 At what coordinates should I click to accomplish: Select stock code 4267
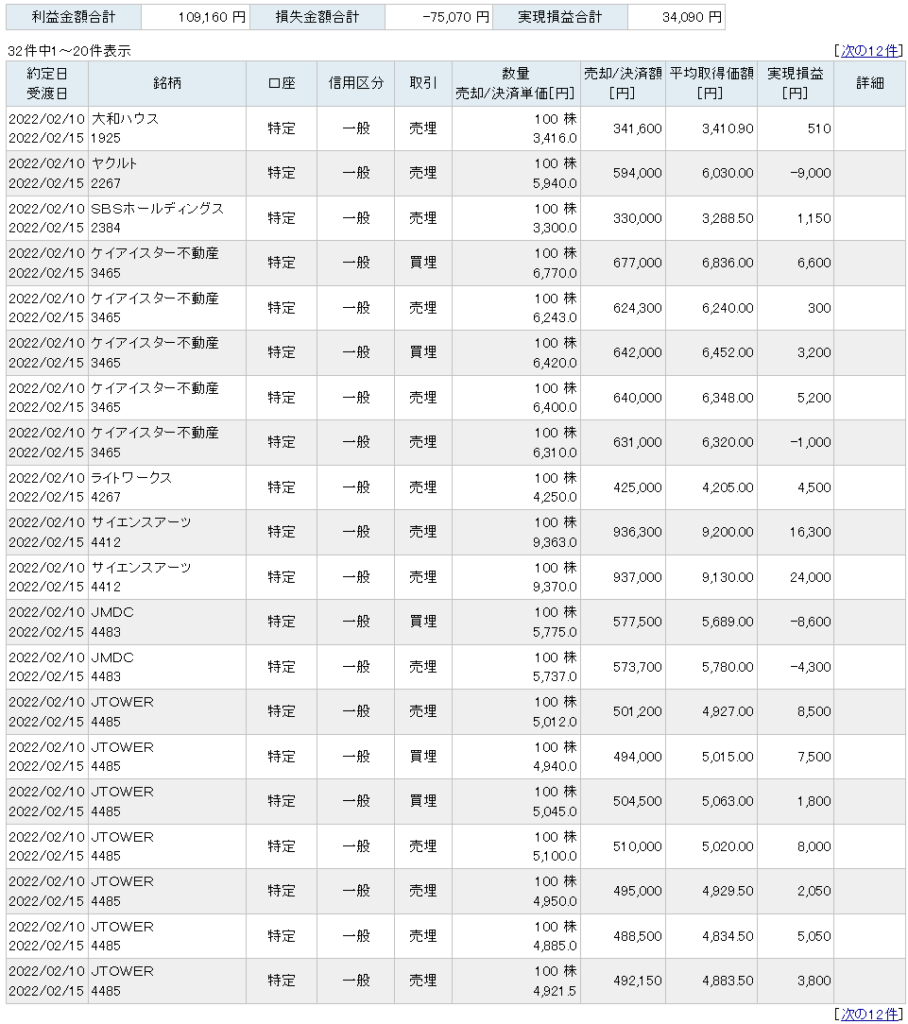coord(106,498)
